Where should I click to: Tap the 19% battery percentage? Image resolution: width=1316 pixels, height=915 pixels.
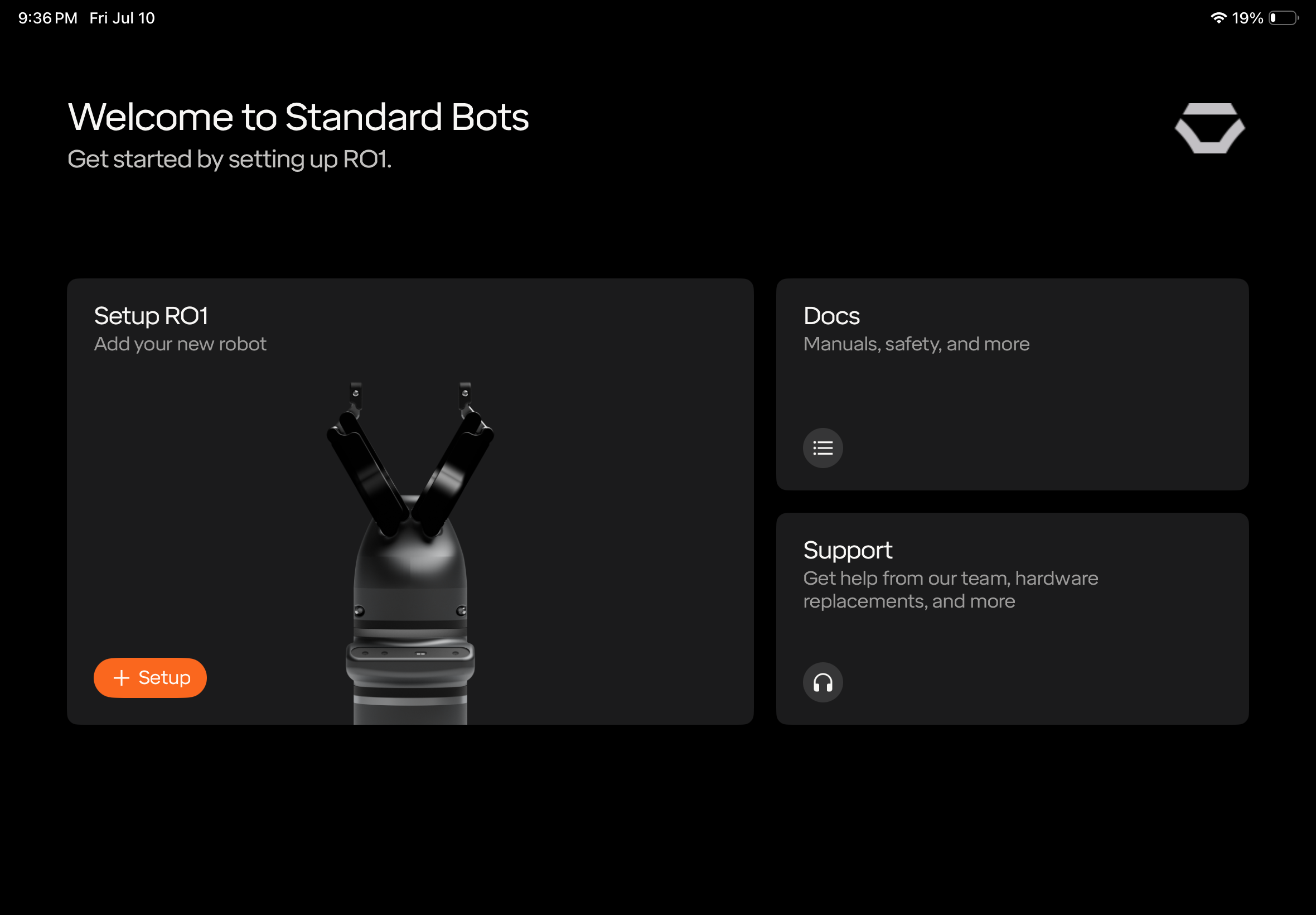(x=1247, y=18)
